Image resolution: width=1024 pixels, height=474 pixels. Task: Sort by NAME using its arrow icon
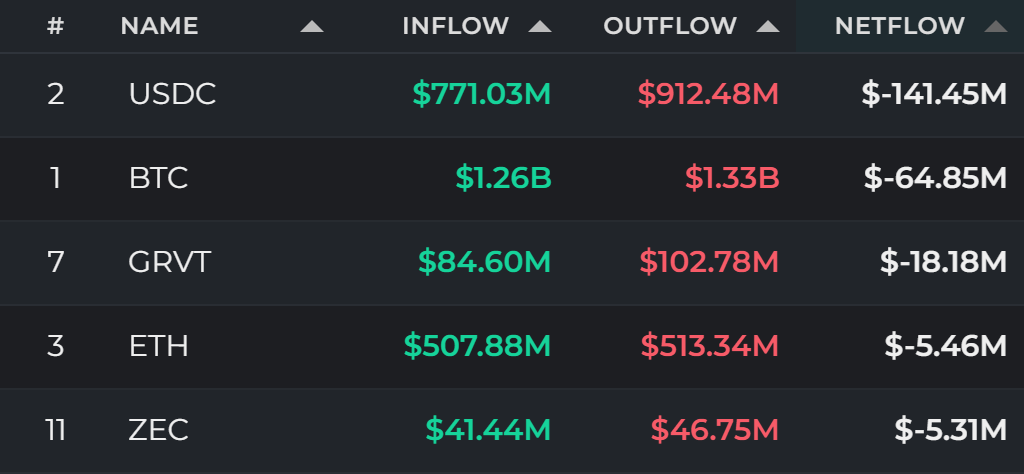pyautogui.click(x=312, y=27)
